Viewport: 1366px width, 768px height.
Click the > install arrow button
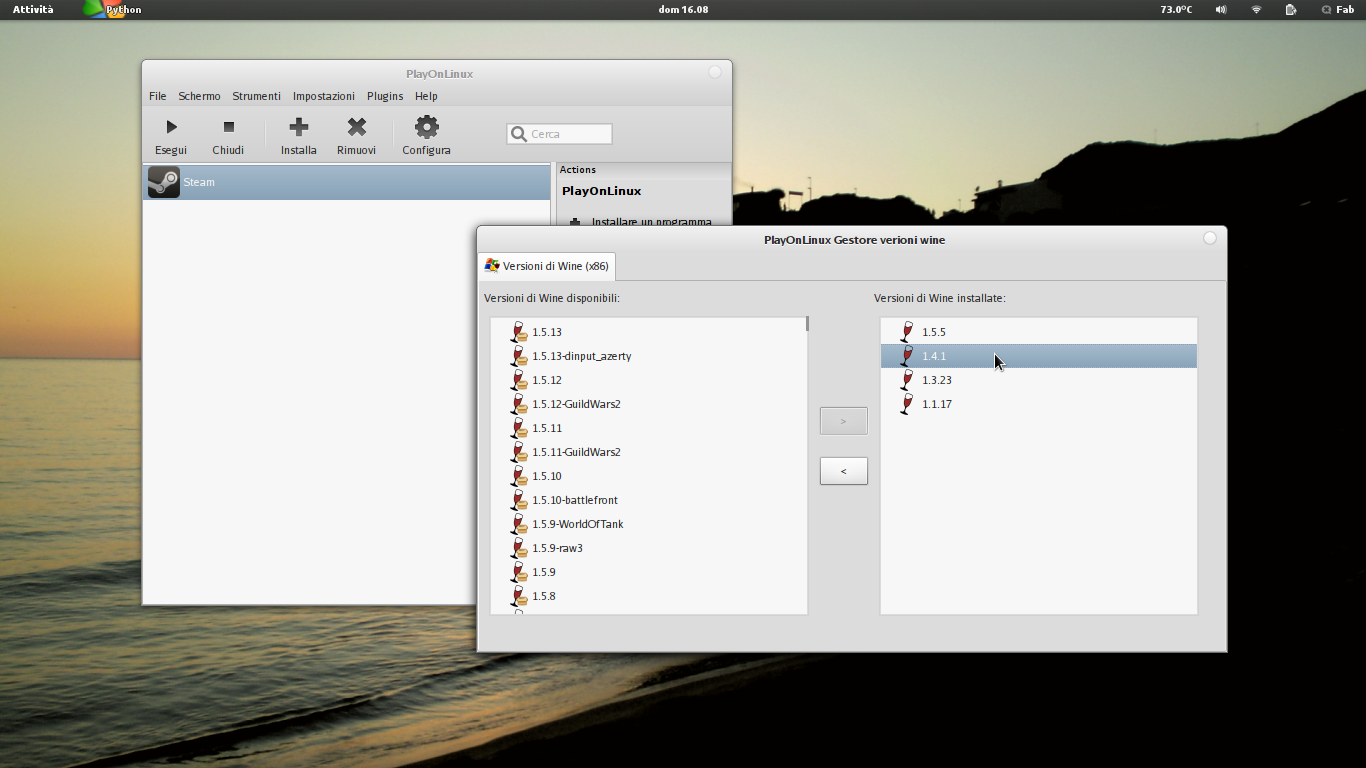point(844,421)
